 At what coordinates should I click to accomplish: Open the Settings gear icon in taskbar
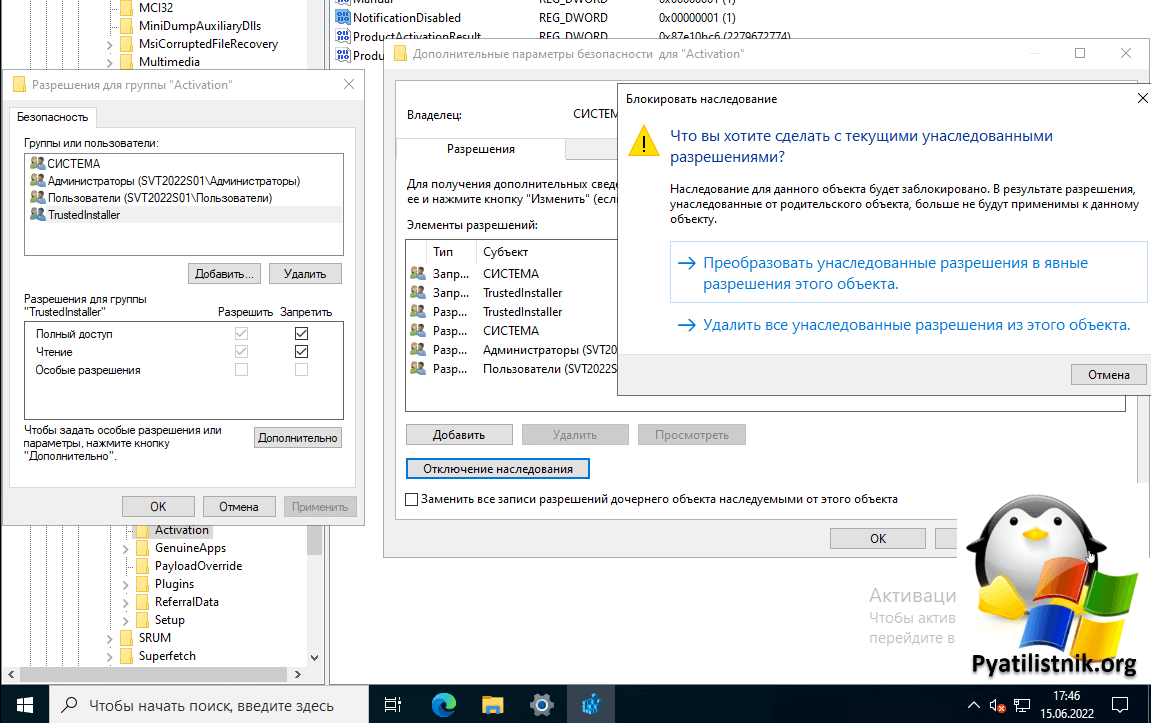click(x=541, y=705)
